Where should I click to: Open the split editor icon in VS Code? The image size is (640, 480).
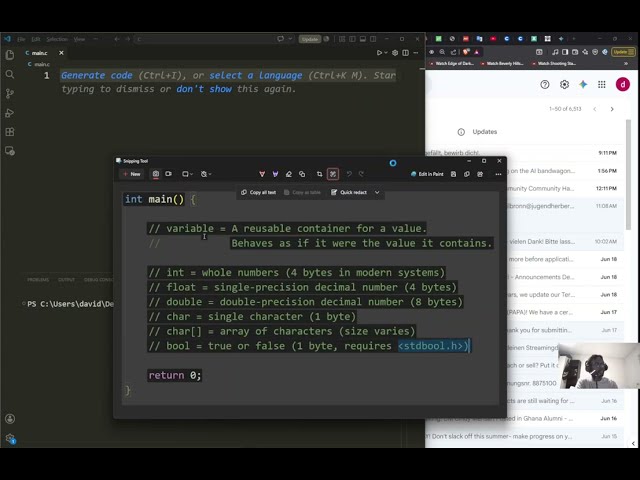(405, 53)
